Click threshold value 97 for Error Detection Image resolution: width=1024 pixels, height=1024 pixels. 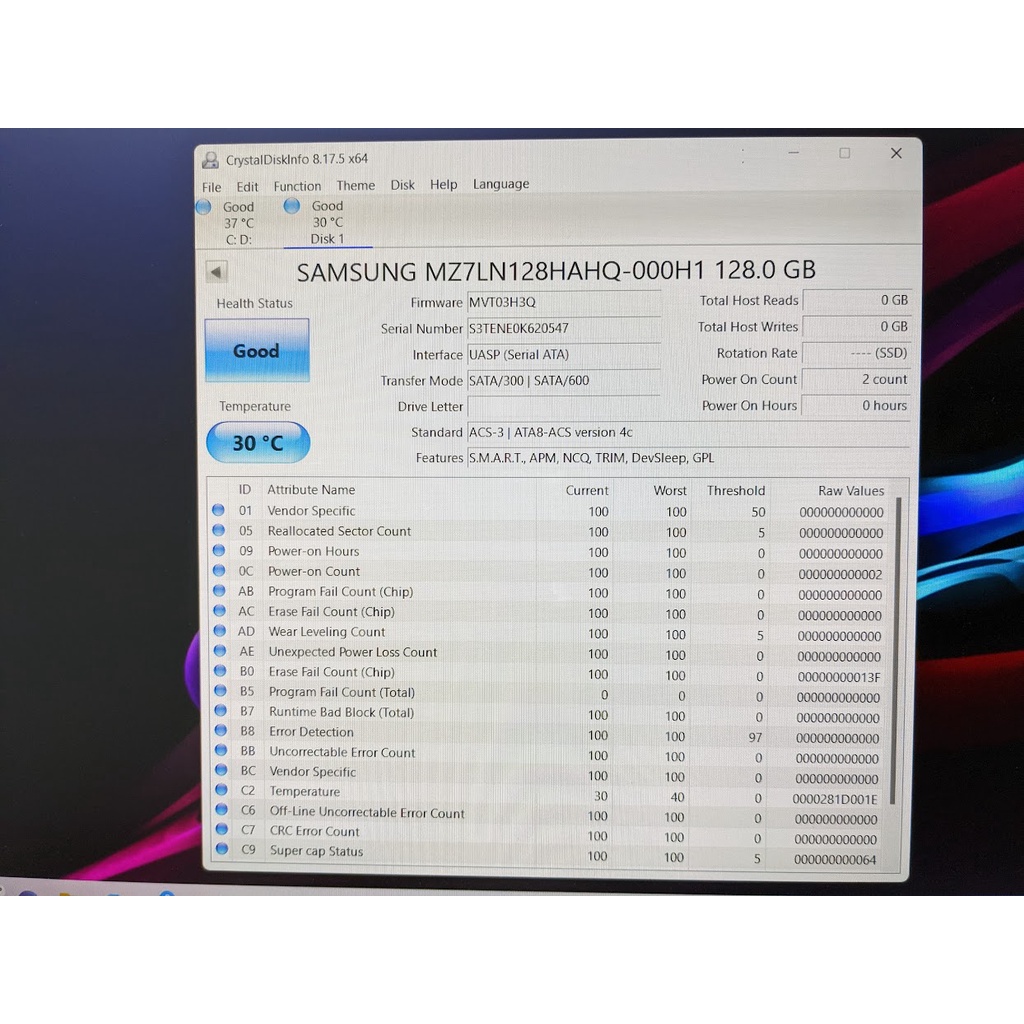755,737
